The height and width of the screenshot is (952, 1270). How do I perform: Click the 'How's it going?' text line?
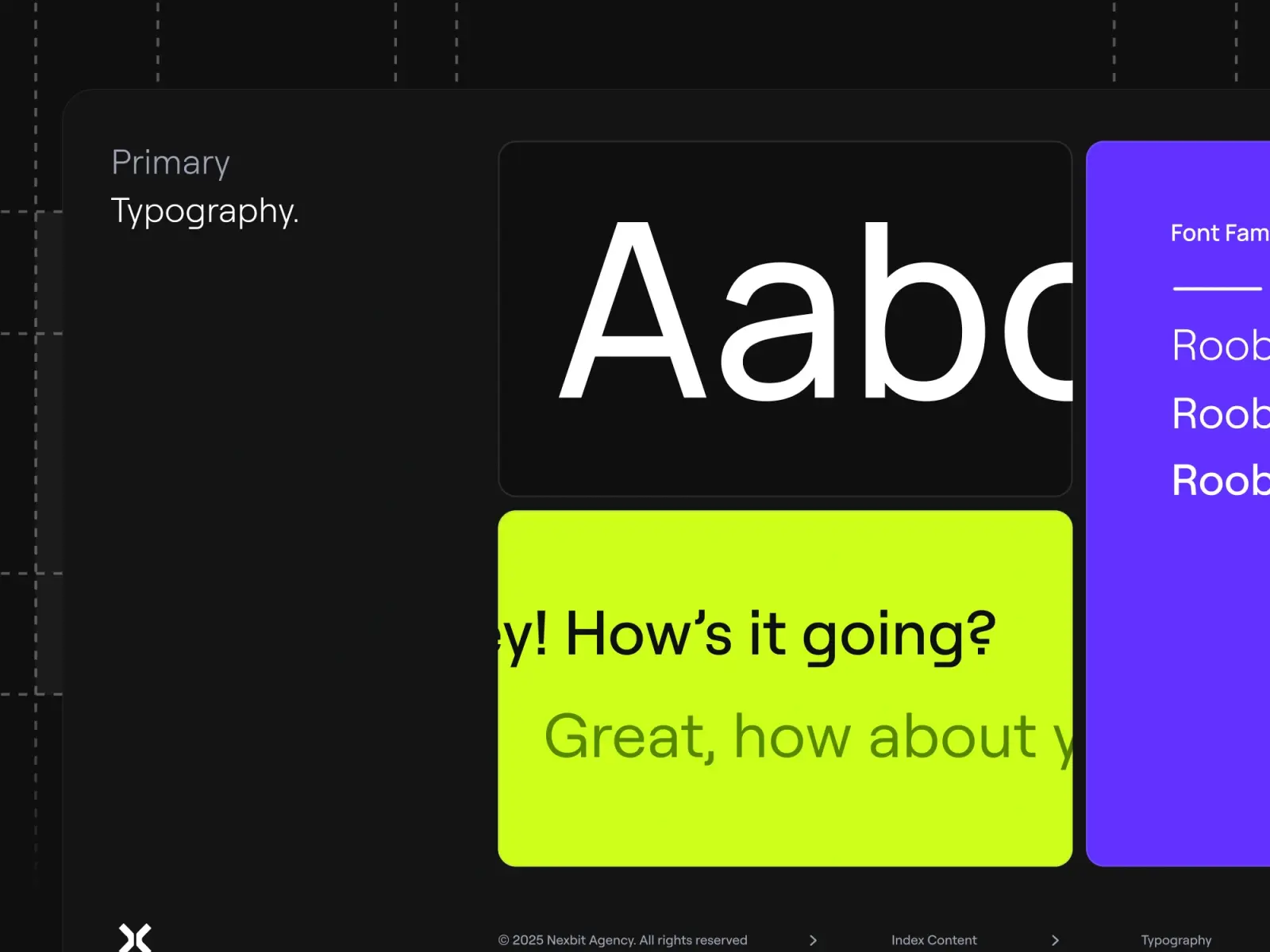[x=746, y=636]
